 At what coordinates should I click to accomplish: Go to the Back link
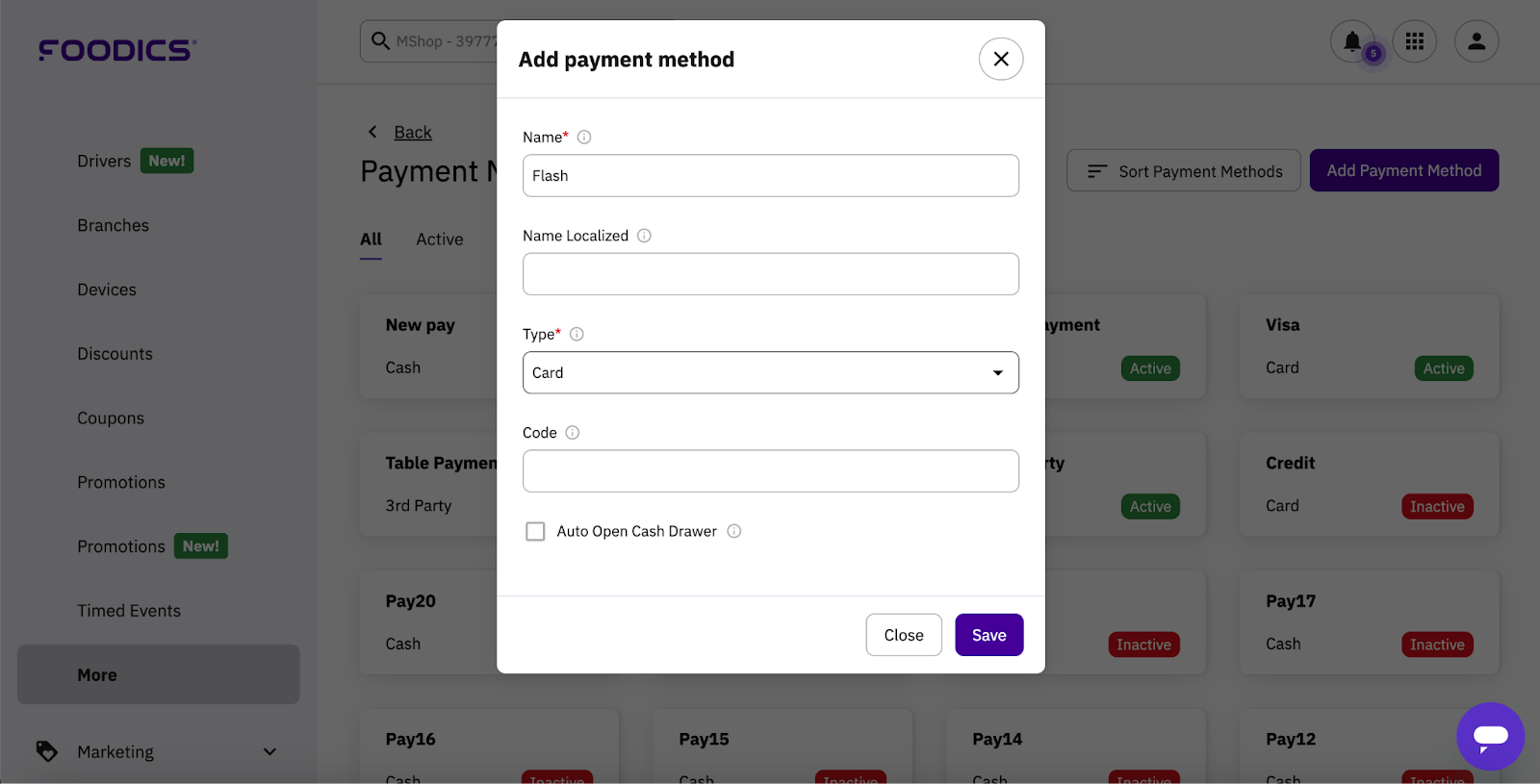[413, 133]
